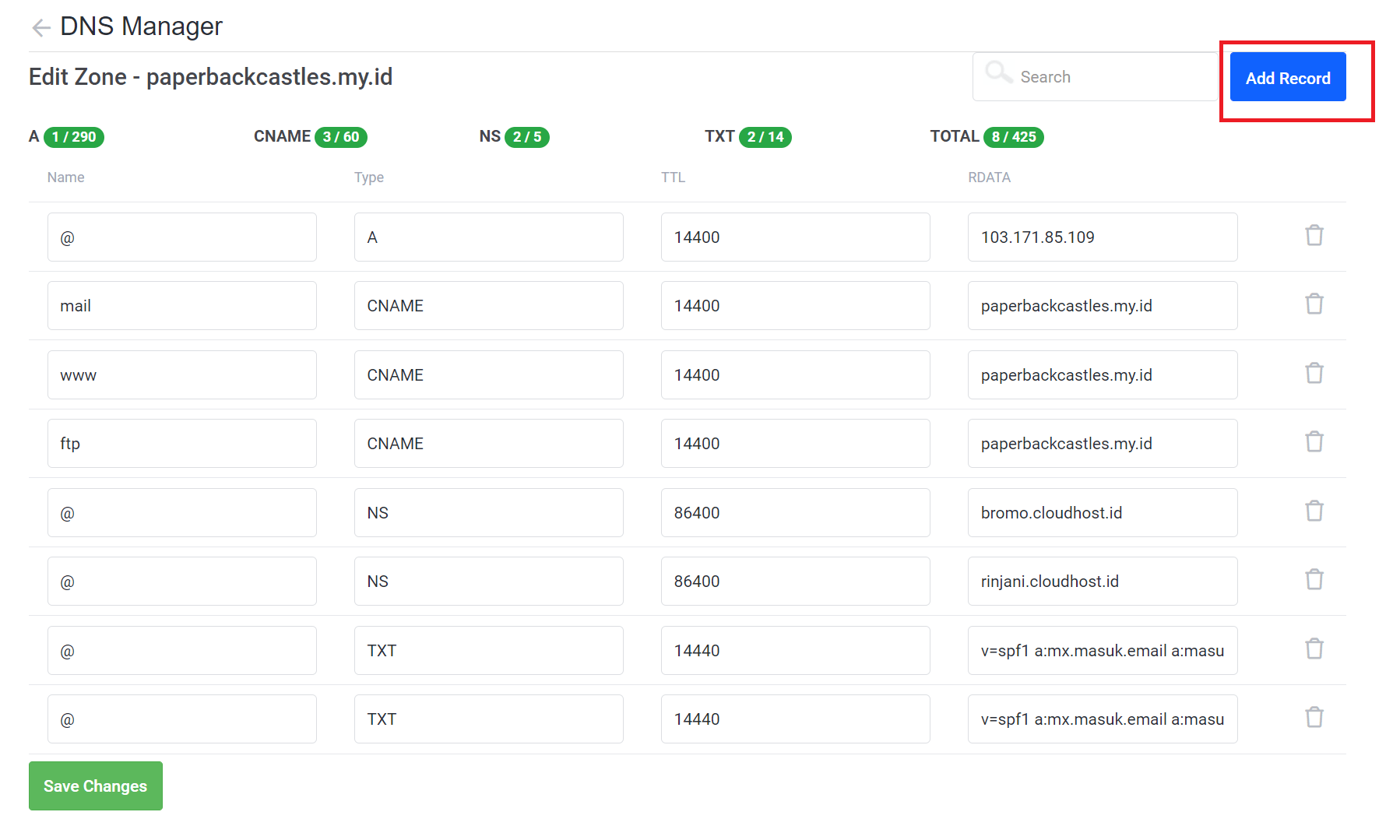Select the CNAME 3/60 badge
1400x840 pixels.
[x=341, y=136]
